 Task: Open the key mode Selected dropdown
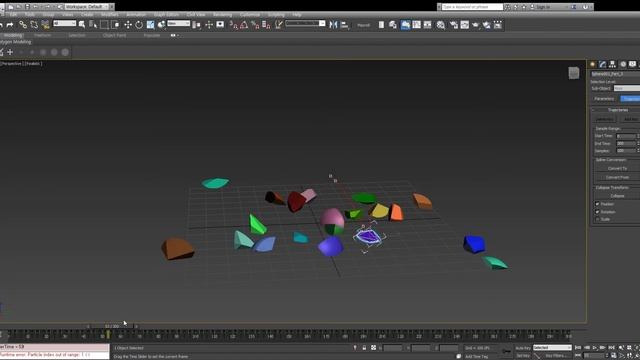(x=552, y=348)
